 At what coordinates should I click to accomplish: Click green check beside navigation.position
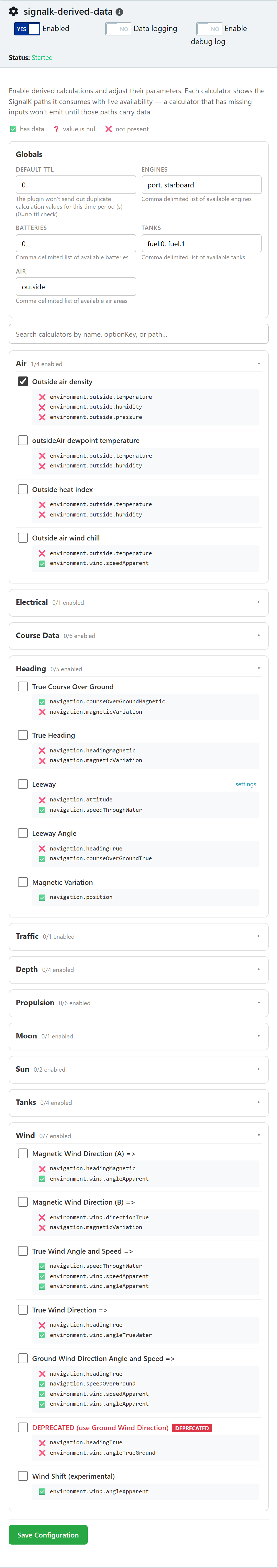coord(42,897)
